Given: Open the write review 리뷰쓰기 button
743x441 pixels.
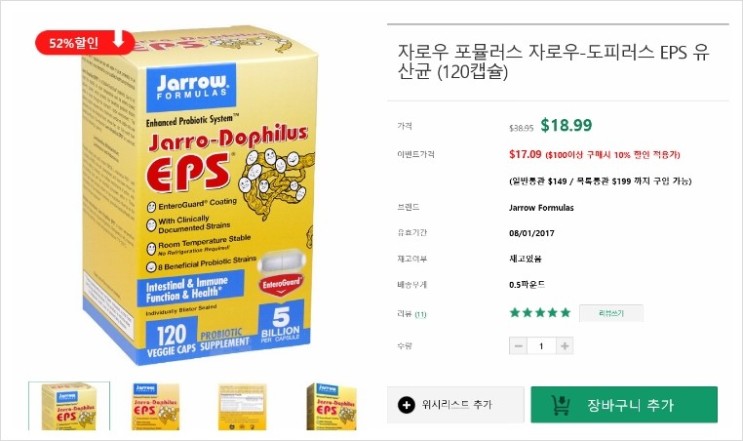Looking at the screenshot, I should (611, 313).
